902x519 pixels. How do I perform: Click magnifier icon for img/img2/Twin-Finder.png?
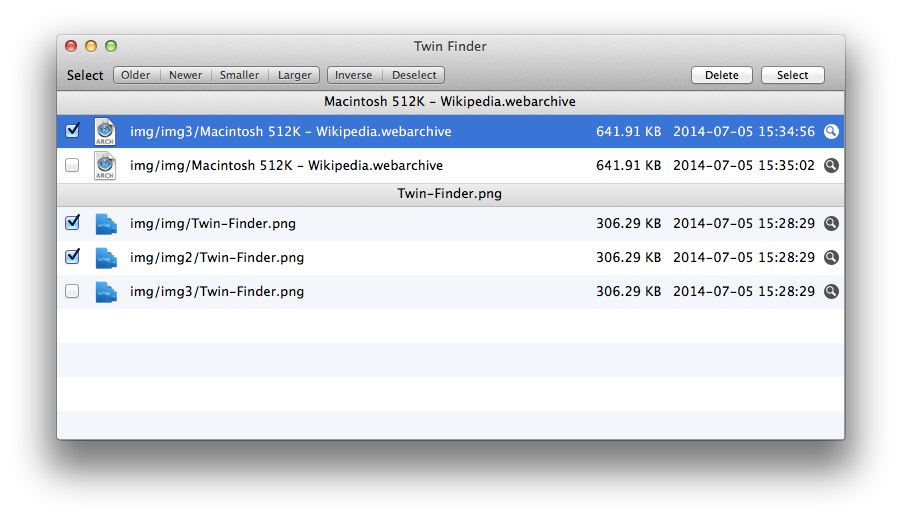(831, 257)
